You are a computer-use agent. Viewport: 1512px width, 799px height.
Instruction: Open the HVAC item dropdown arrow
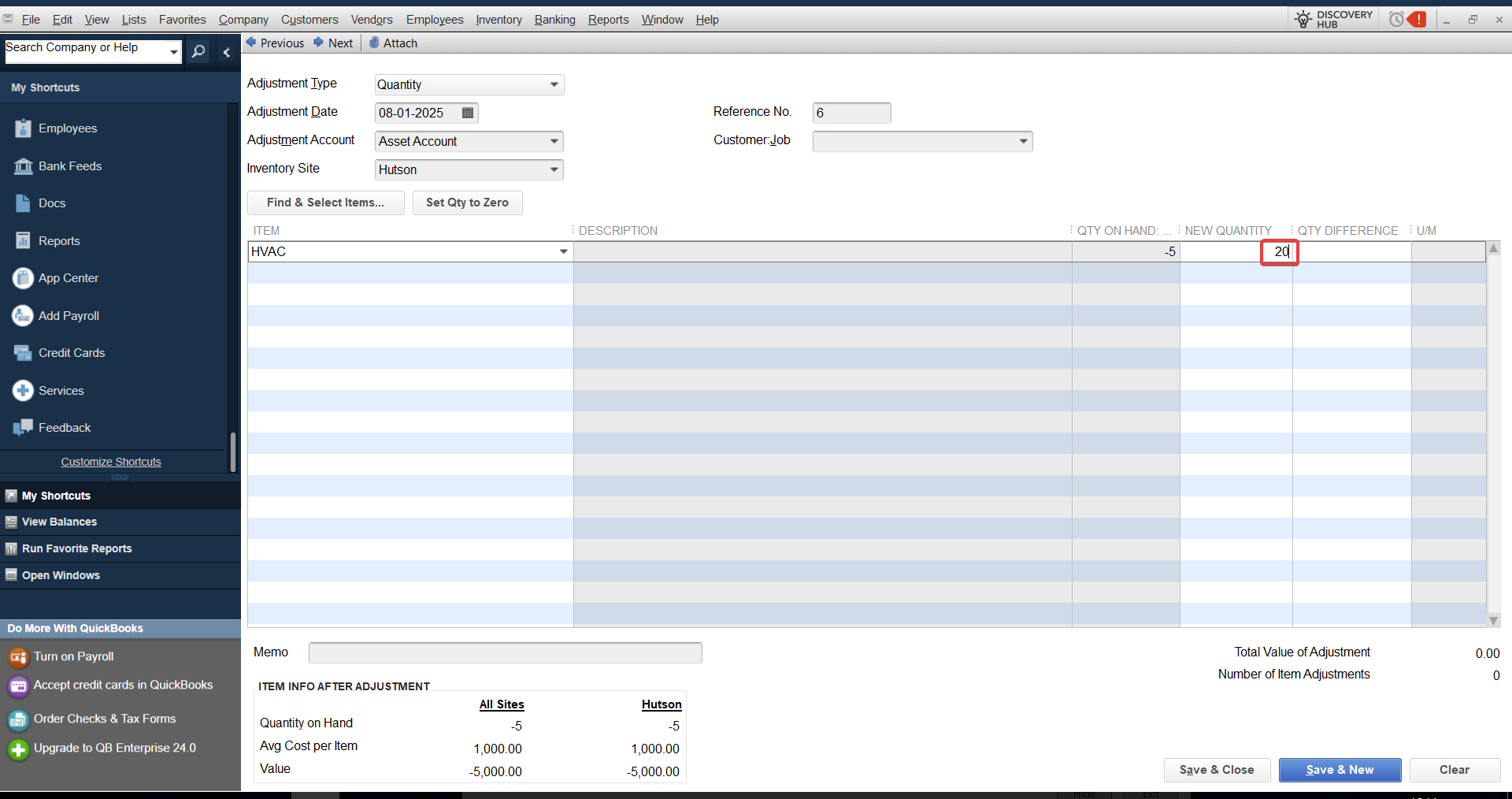tap(564, 251)
